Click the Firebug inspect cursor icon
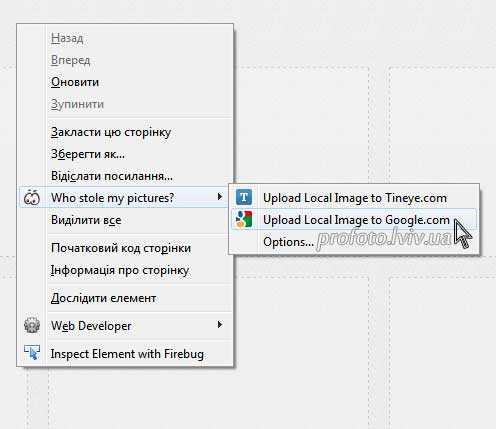The image size is (496, 429). click(x=32, y=353)
